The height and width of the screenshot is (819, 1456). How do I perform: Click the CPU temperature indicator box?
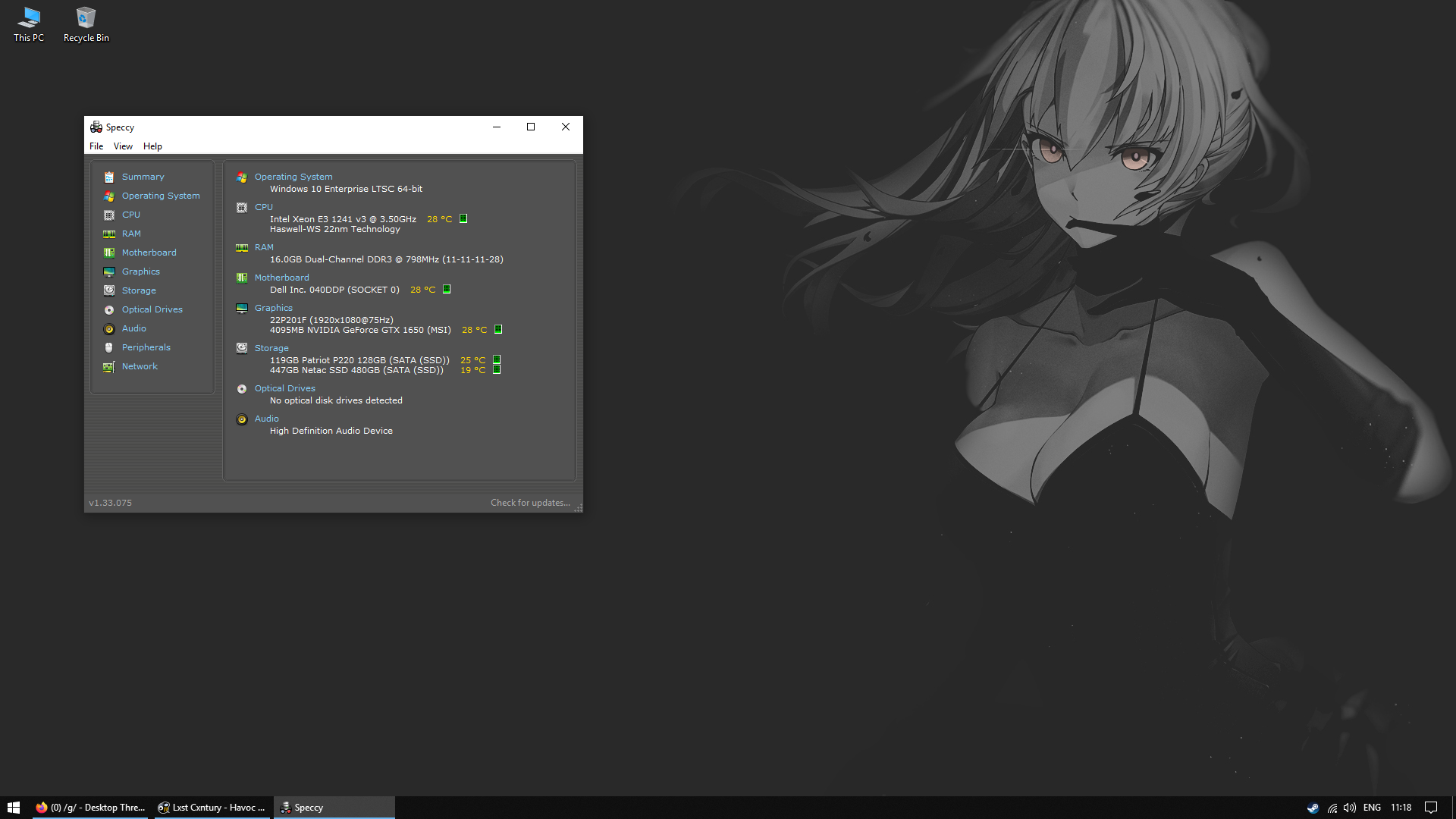(463, 219)
